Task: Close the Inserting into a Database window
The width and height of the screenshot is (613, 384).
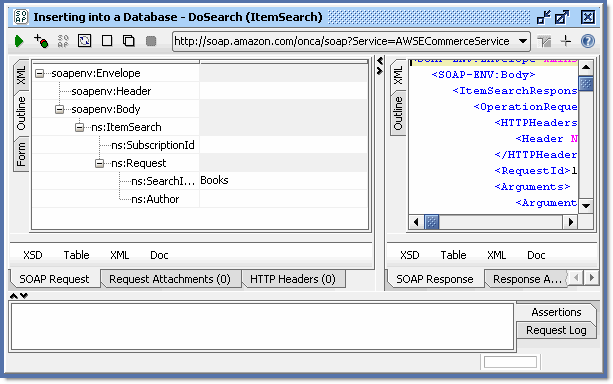Action: [x=588, y=17]
